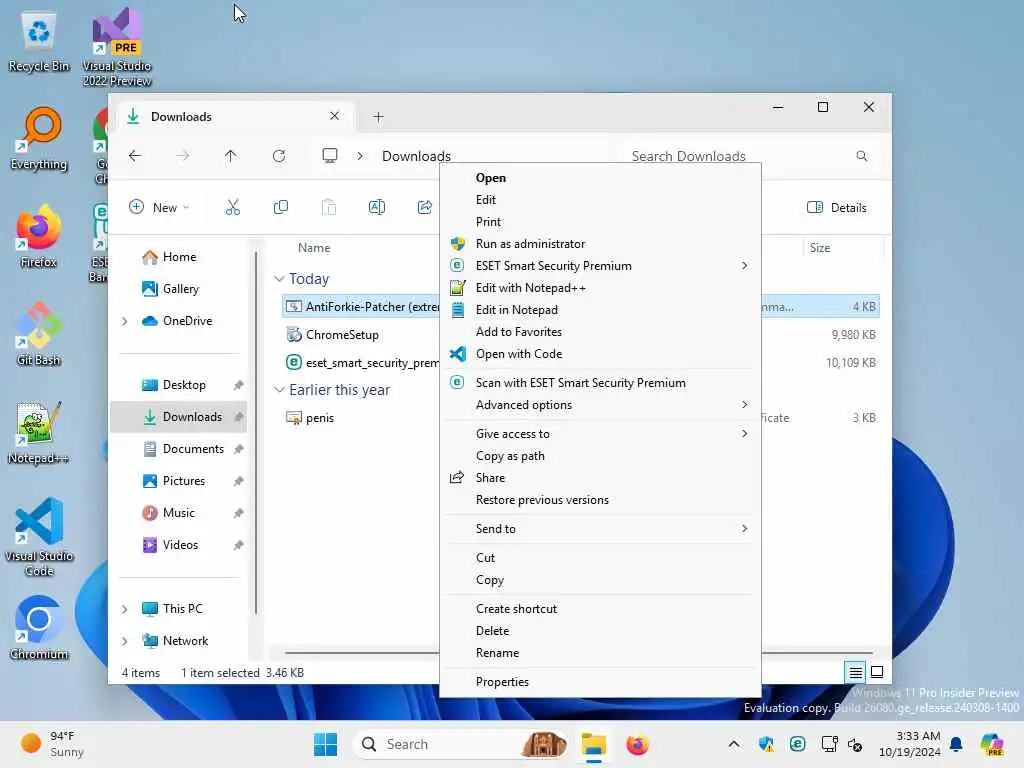
Task: Collapse the Earlier this year group
Action: pyautogui.click(x=279, y=390)
